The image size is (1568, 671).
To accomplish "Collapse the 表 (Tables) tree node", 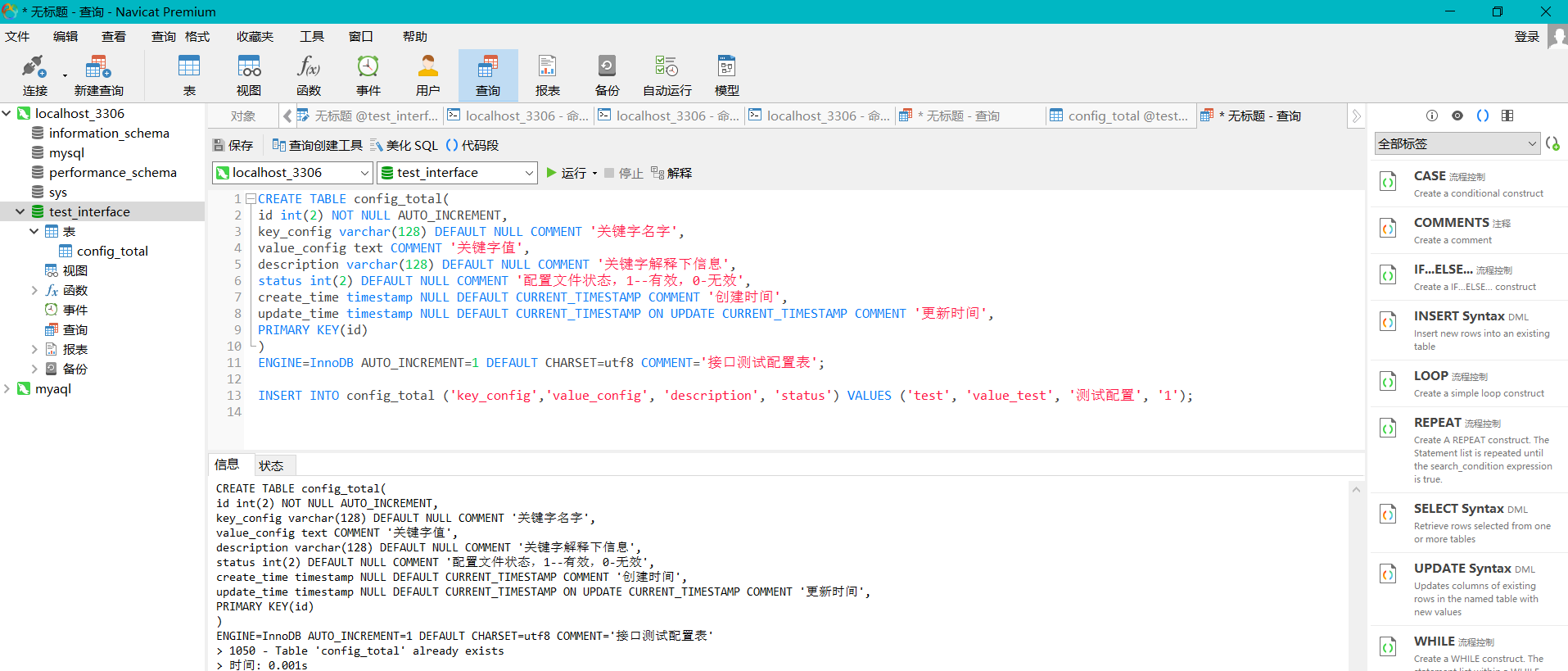I will [34, 231].
